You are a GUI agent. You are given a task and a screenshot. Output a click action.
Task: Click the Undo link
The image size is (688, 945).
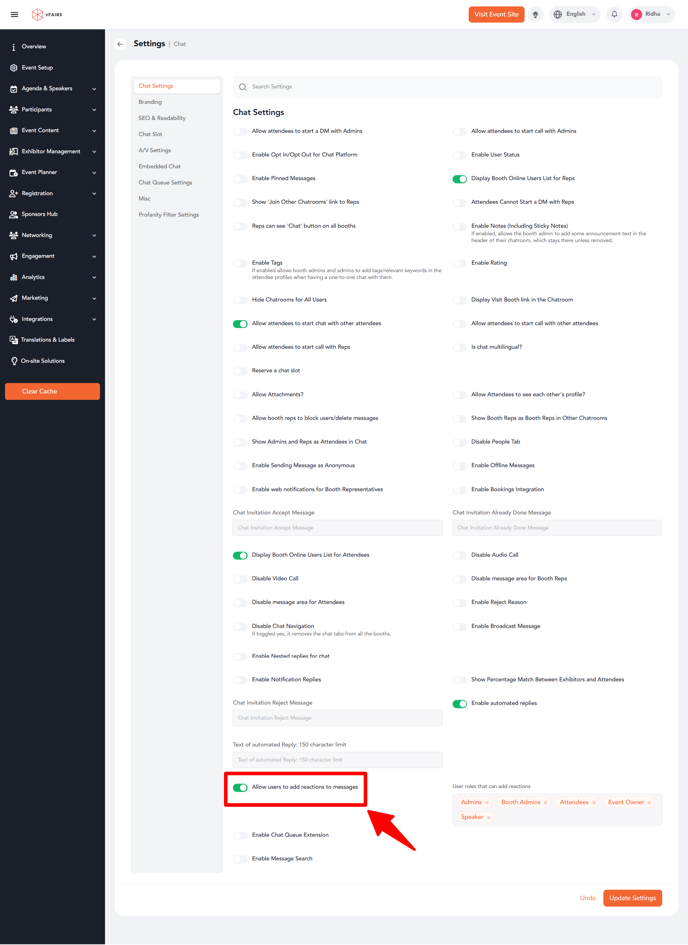coord(587,898)
